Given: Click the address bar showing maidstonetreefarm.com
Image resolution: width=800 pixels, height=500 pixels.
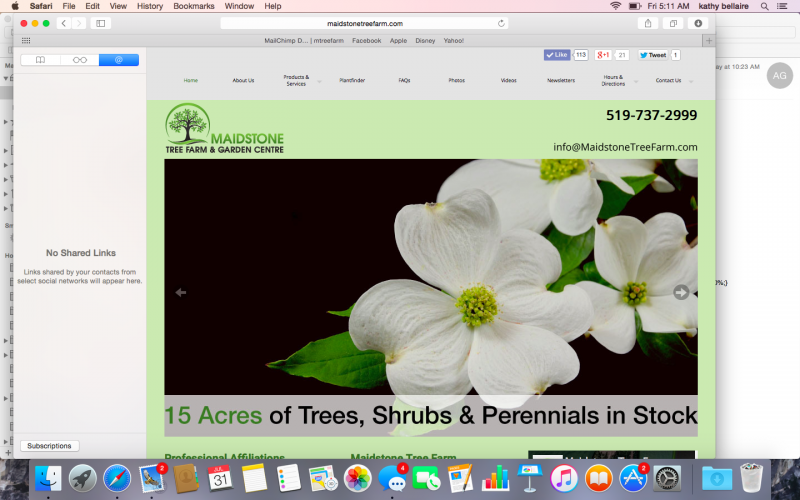Looking at the screenshot, I should click(365, 23).
